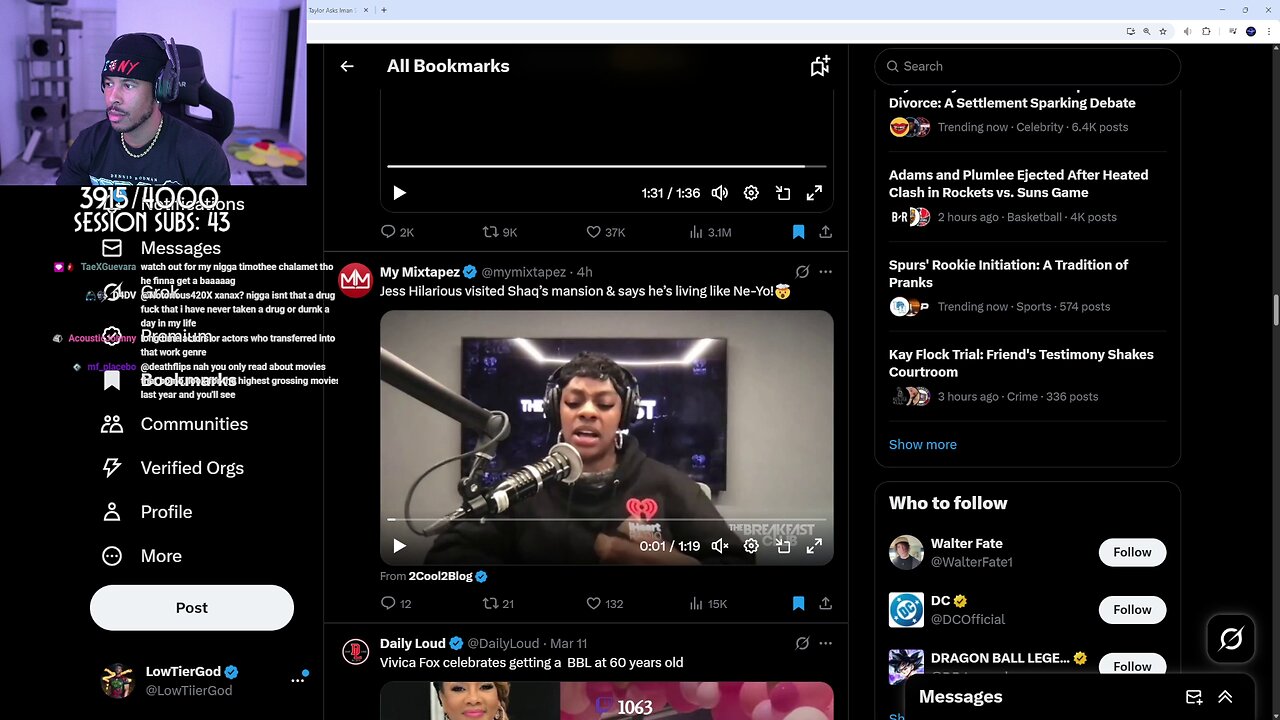Open the More menu in the sidebar
This screenshot has width=1280, height=720.
click(141, 556)
